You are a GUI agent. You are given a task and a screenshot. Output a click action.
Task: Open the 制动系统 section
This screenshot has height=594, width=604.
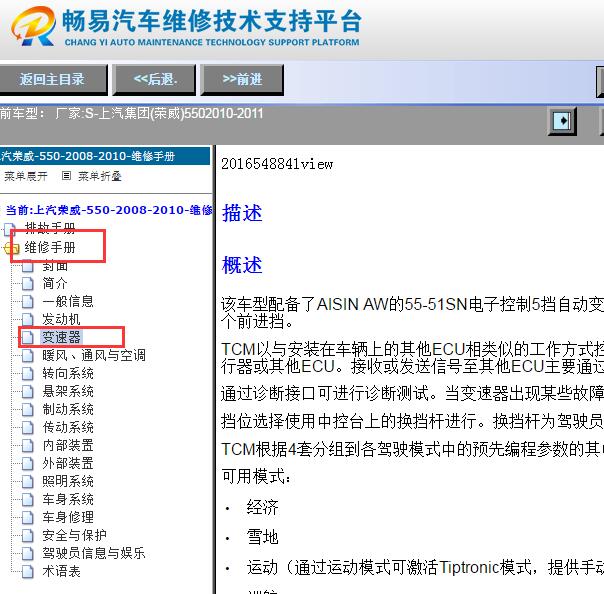tap(68, 409)
